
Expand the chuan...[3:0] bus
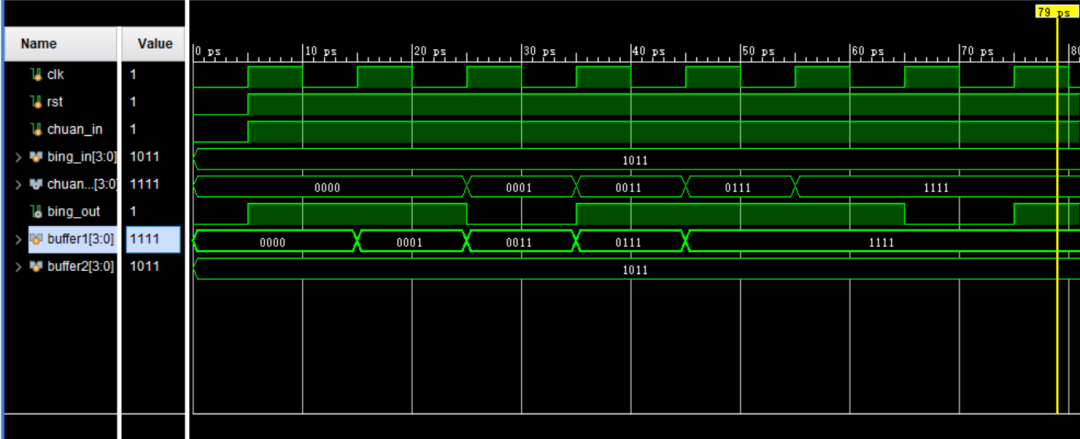[x=19, y=184]
